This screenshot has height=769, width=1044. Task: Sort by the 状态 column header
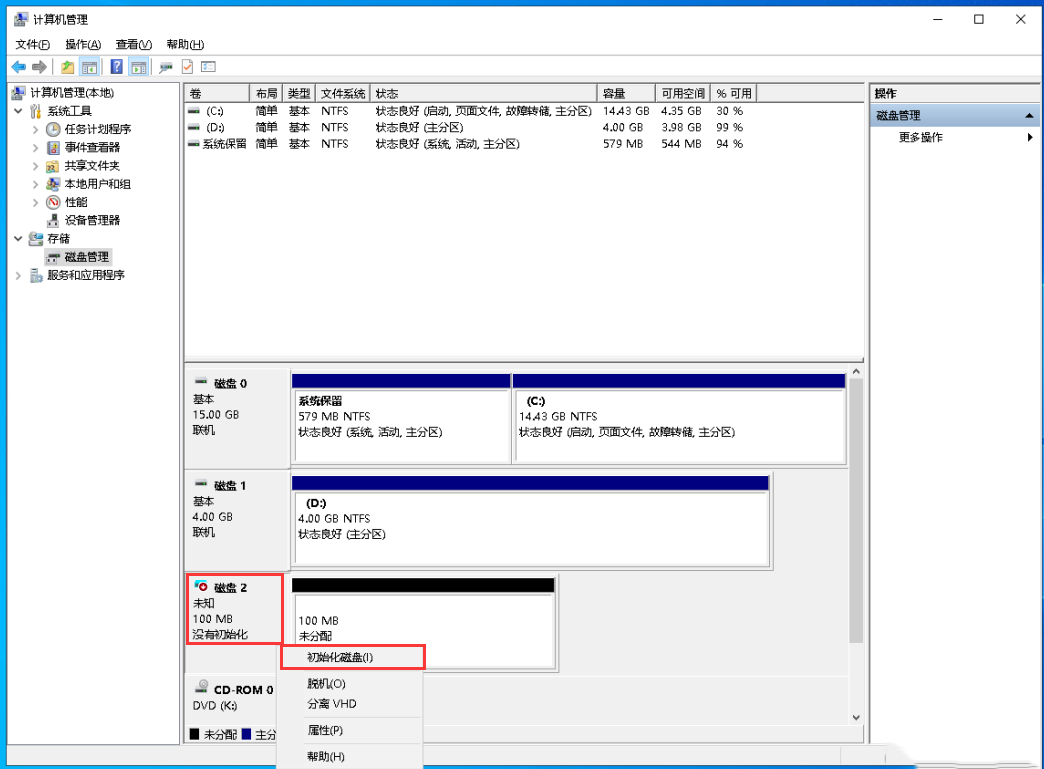click(483, 93)
